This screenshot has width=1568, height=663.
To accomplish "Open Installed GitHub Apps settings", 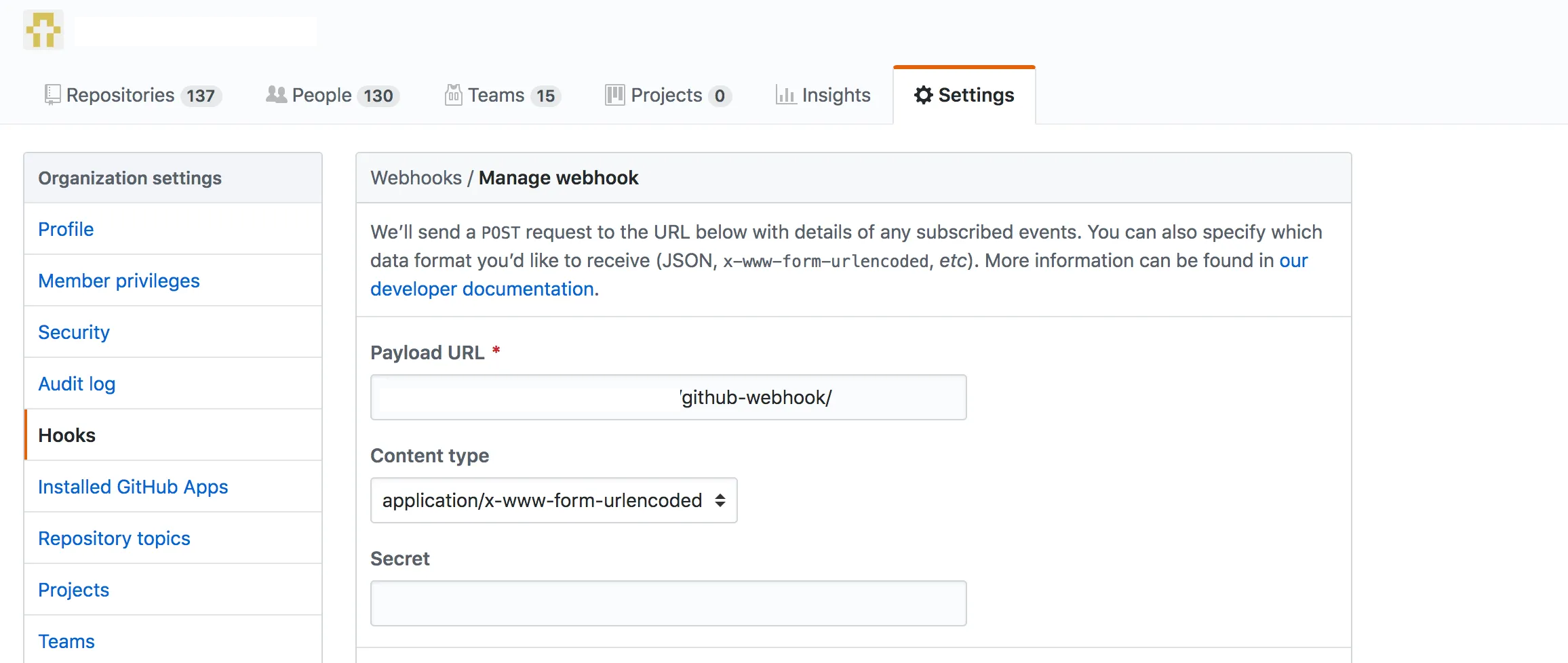I will pyautogui.click(x=133, y=487).
